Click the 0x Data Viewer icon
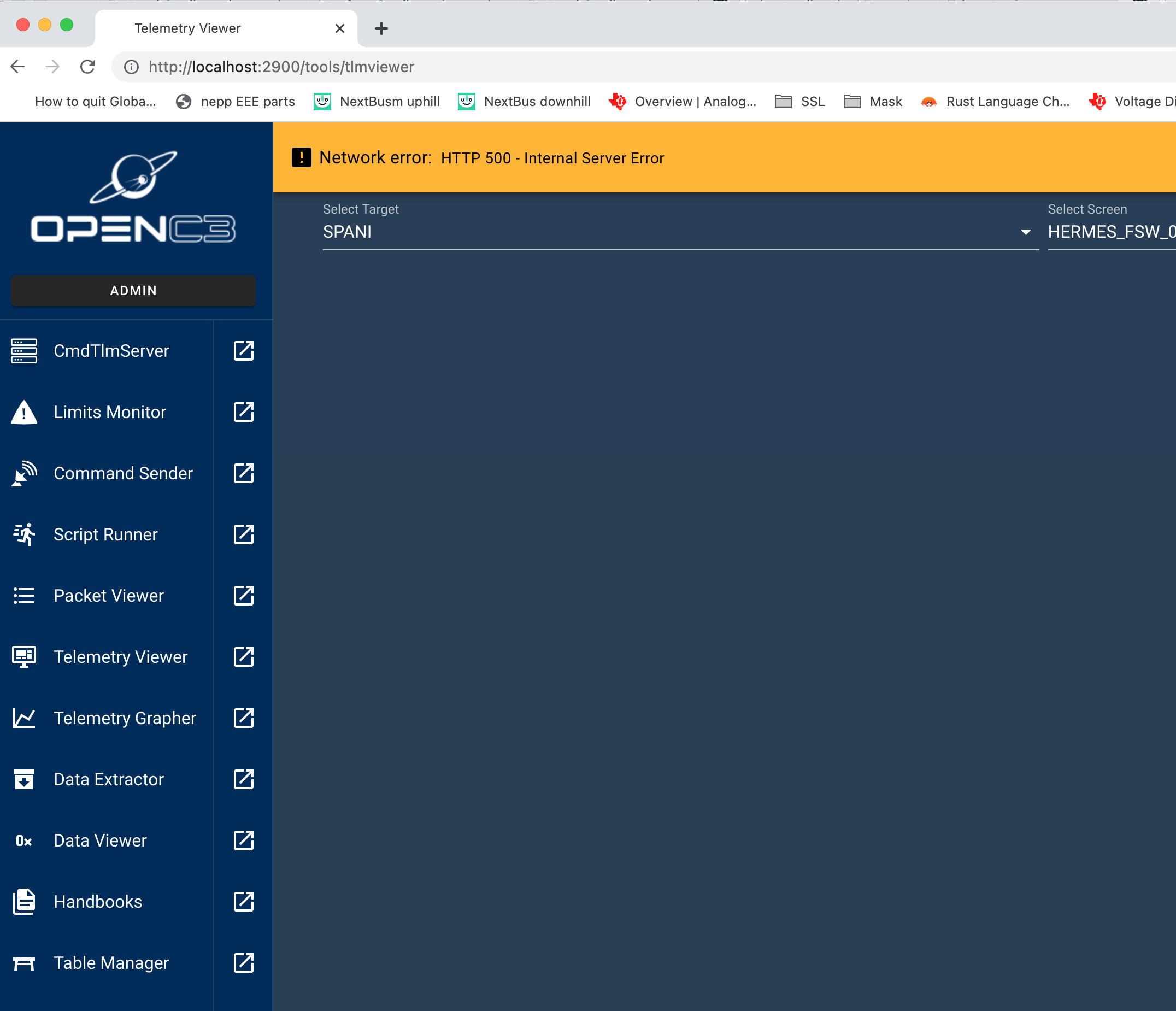 click(x=23, y=840)
